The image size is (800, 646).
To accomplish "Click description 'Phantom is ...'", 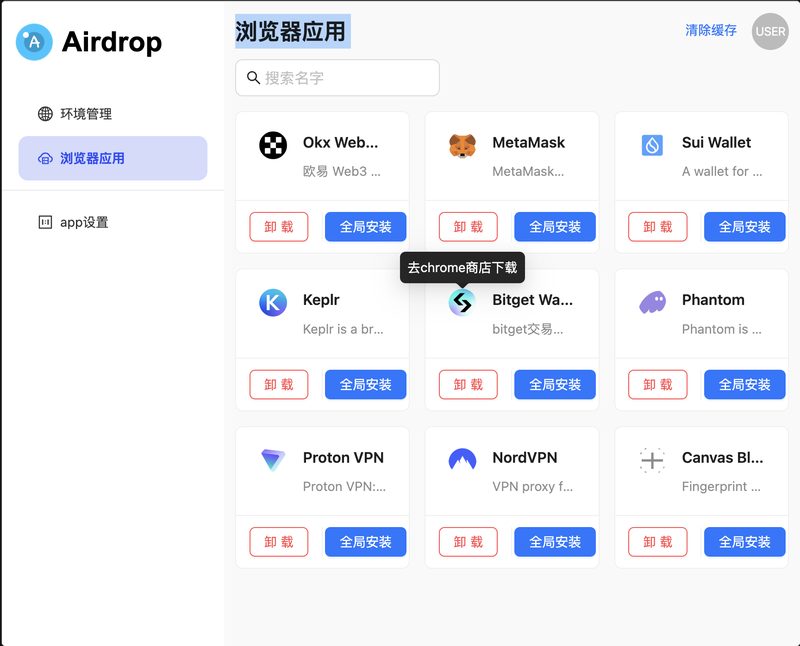I will 722,329.
